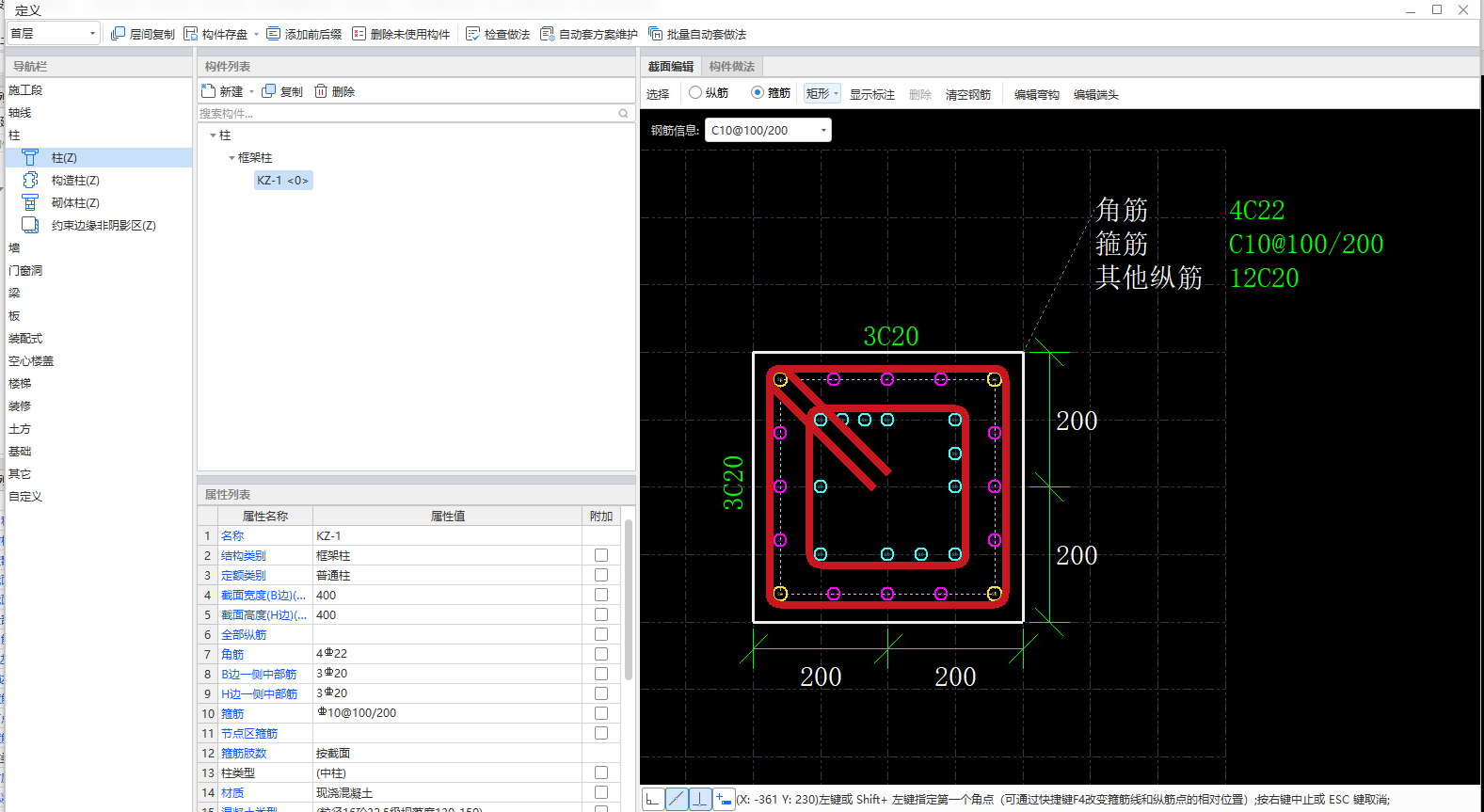This screenshot has height=812, width=1484.
Task: Select the 纵筋 radio button
Action: [695, 92]
